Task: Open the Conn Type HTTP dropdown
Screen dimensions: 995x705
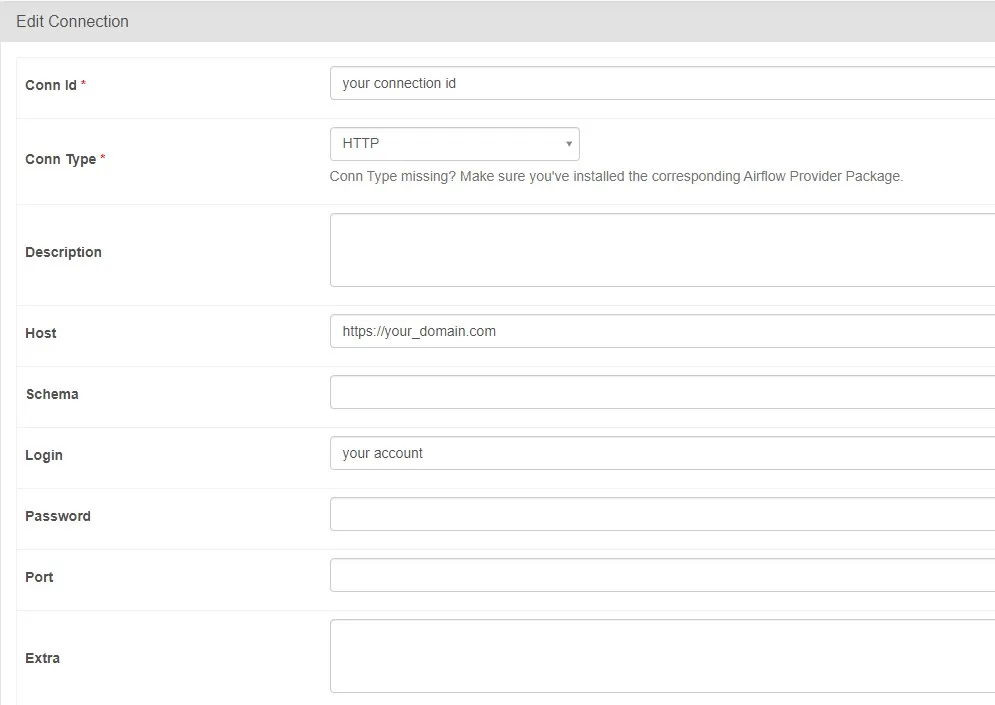Action: click(x=454, y=144)
